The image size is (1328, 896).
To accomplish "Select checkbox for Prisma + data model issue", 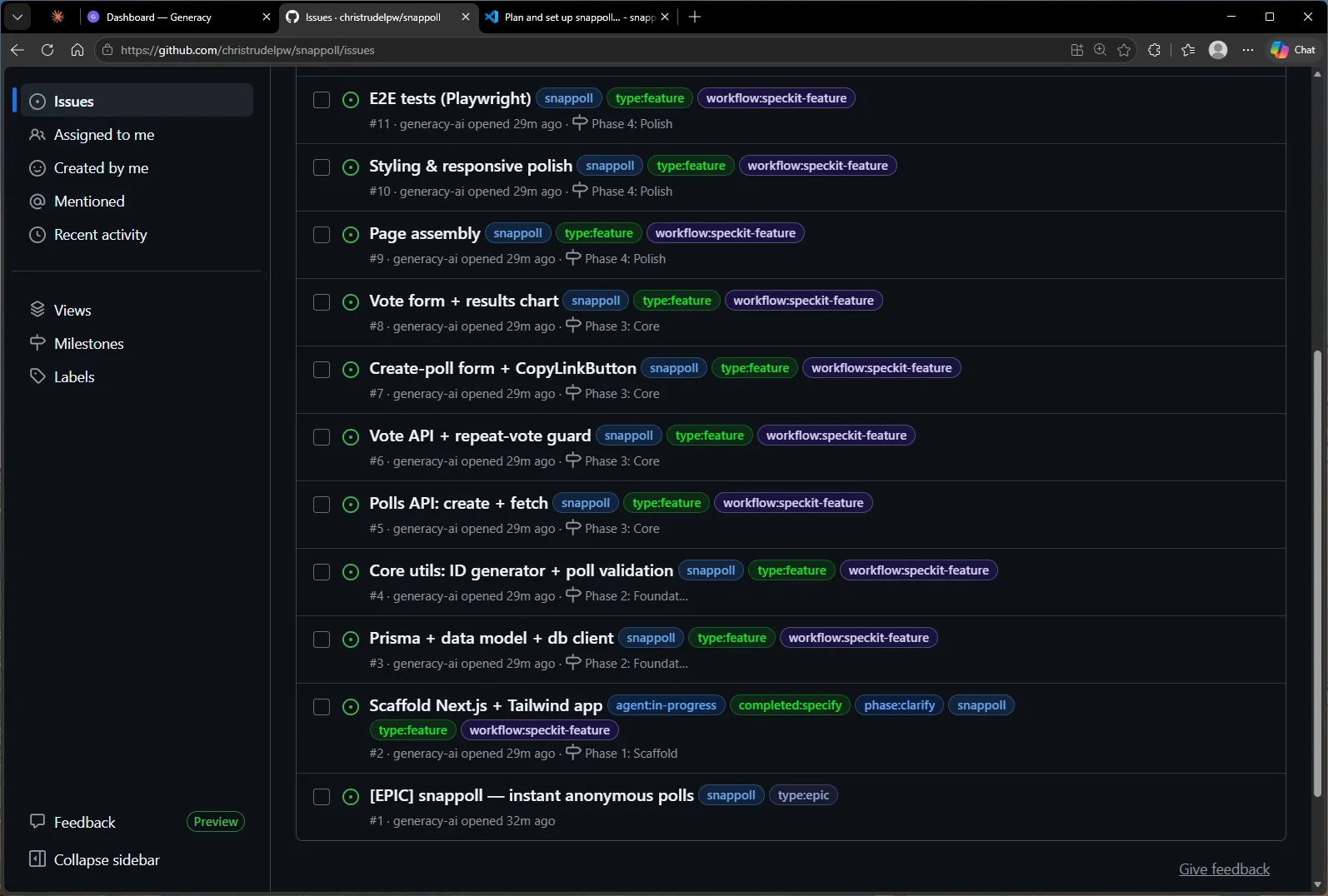I will pos(322,640).
